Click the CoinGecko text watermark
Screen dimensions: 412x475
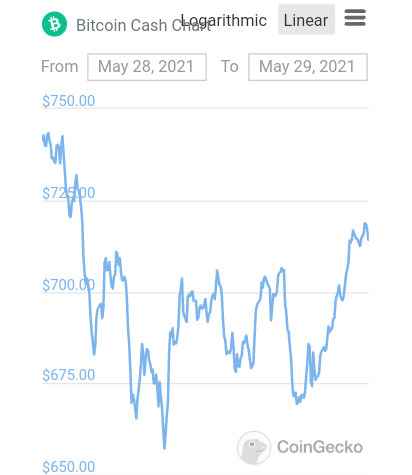(x=320, y=447)
